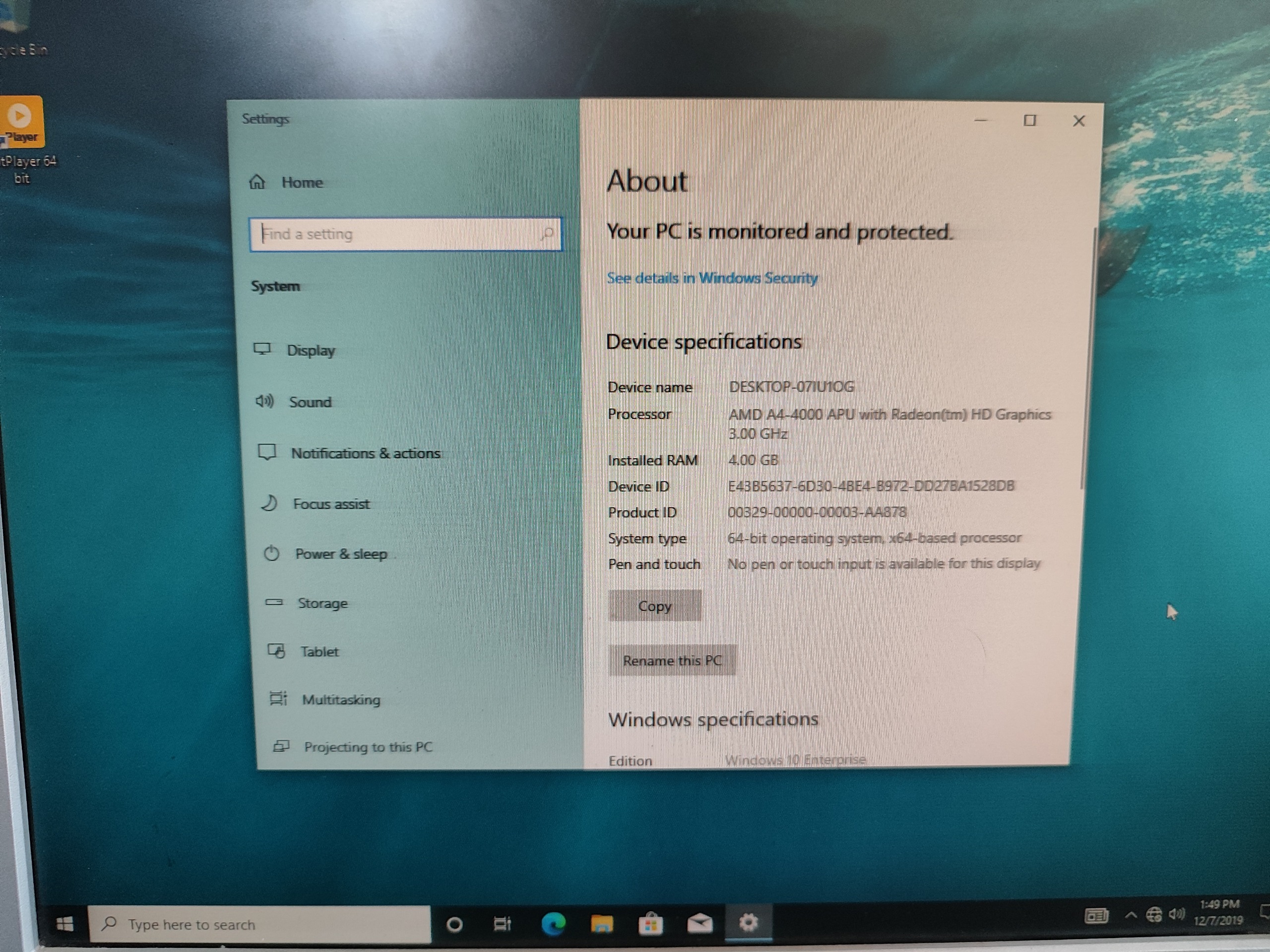This screenshot has height=952, width=1270.
Task: Click the Display monitor icon
Action: 262,349
